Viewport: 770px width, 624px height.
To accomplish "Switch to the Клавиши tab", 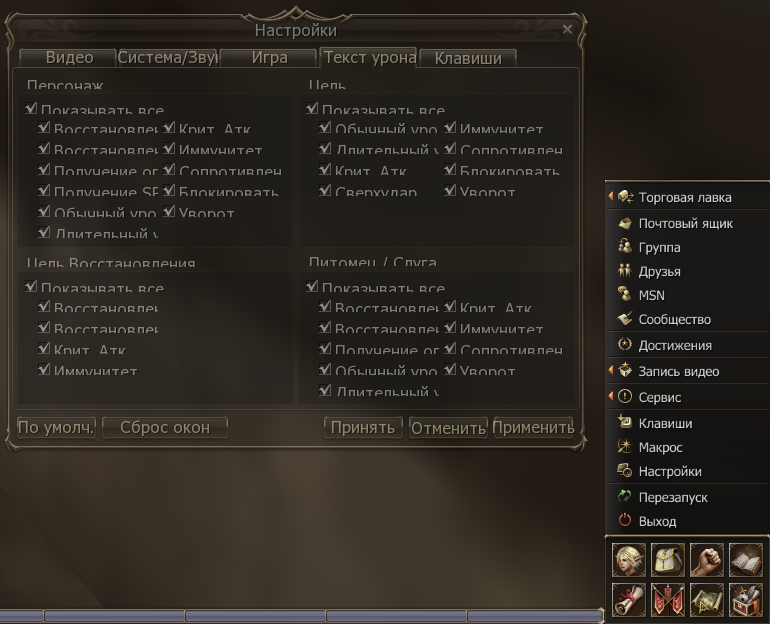I will [468, 58].
